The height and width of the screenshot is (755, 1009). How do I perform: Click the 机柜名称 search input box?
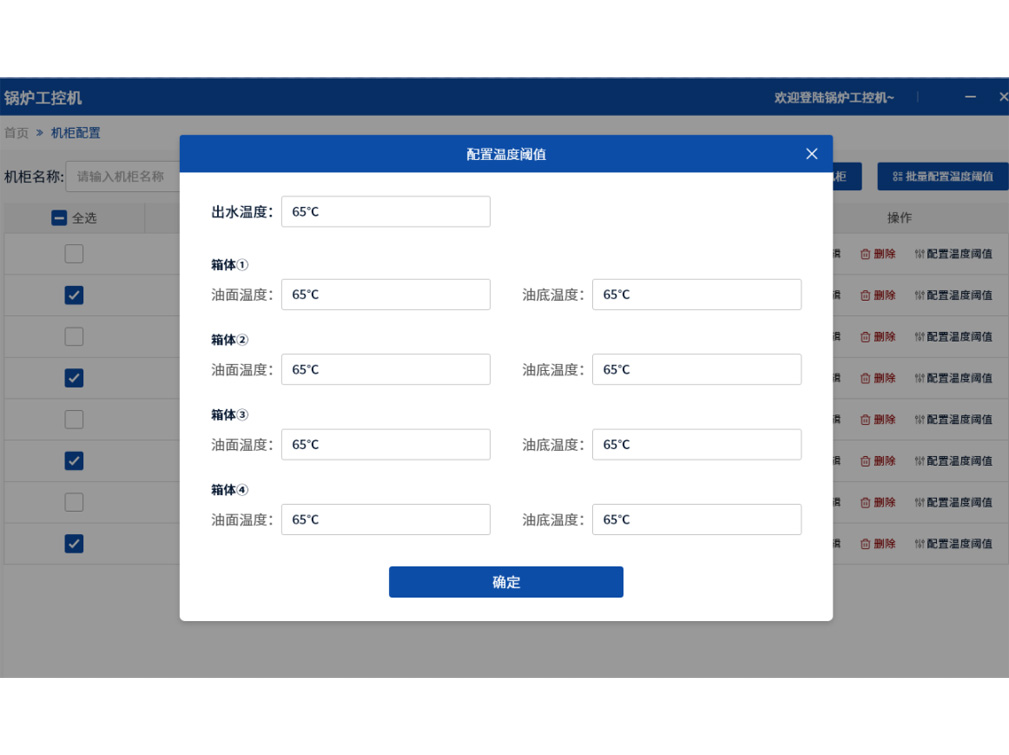coord(122,177)
